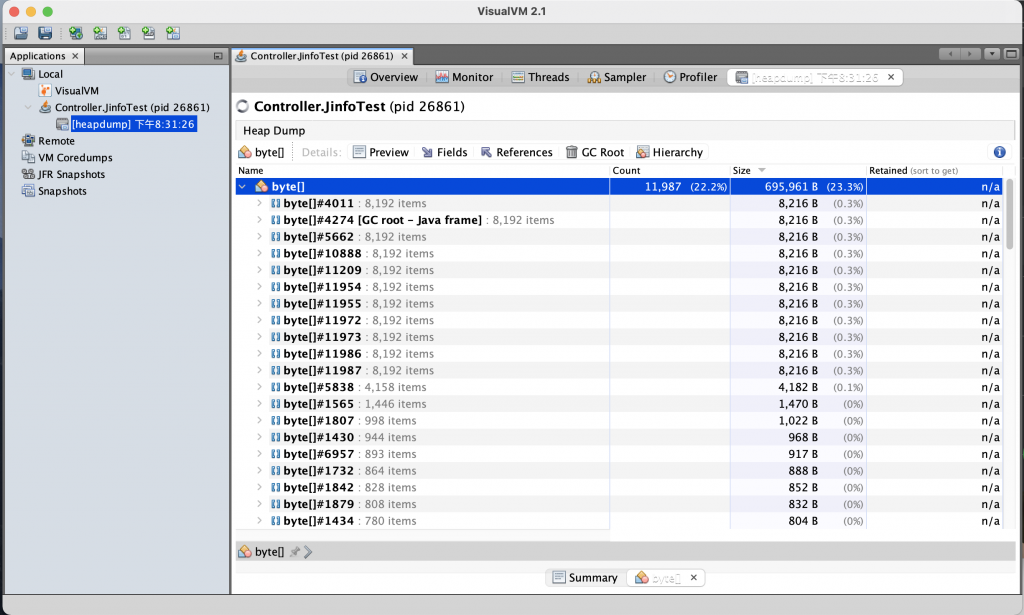The height and width of the screenshot is (615, 1024).
Task: Click breadcrumb forward chevron arrow
Action: pyautogui.click(x=308, y=552)
